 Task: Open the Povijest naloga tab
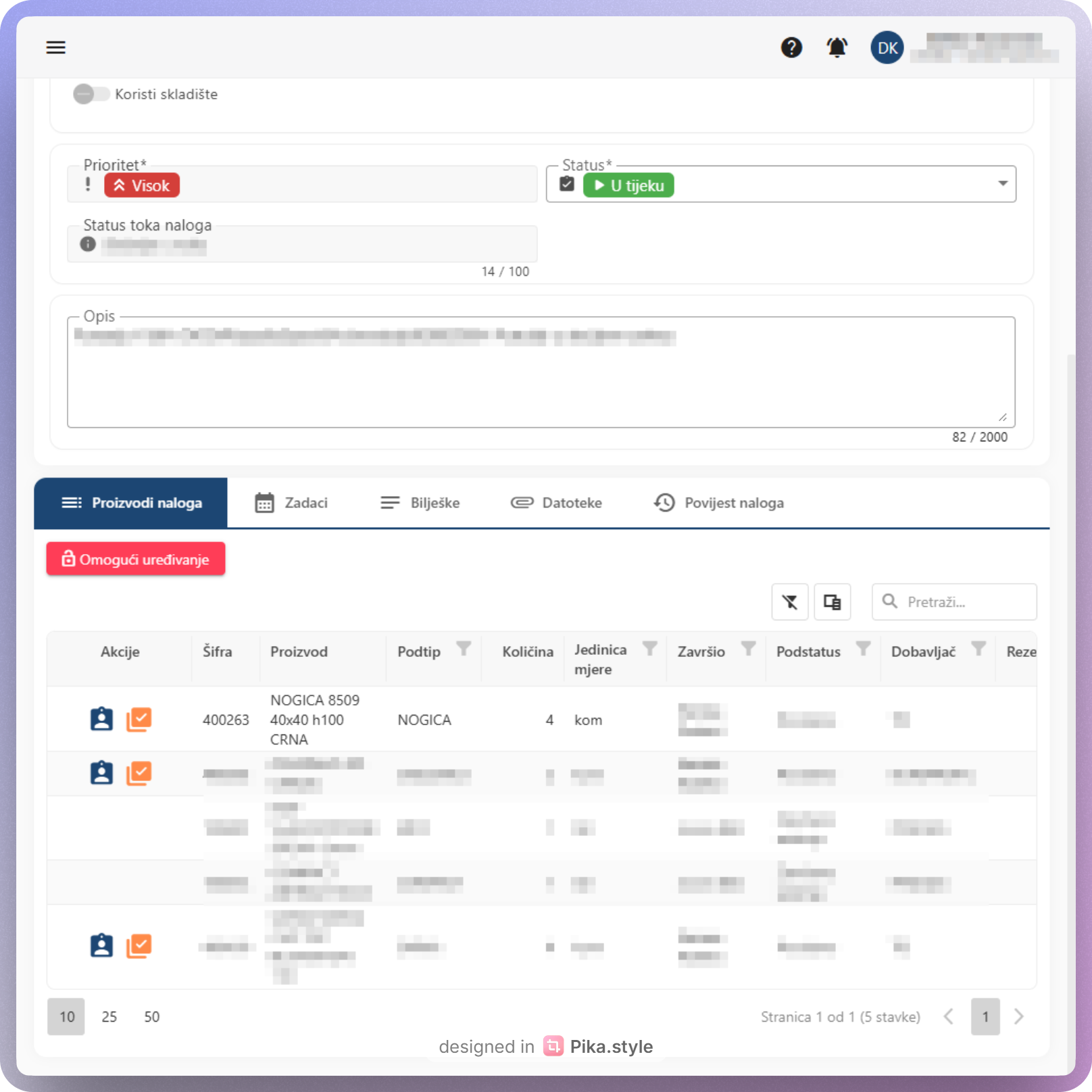pos(719,503)
